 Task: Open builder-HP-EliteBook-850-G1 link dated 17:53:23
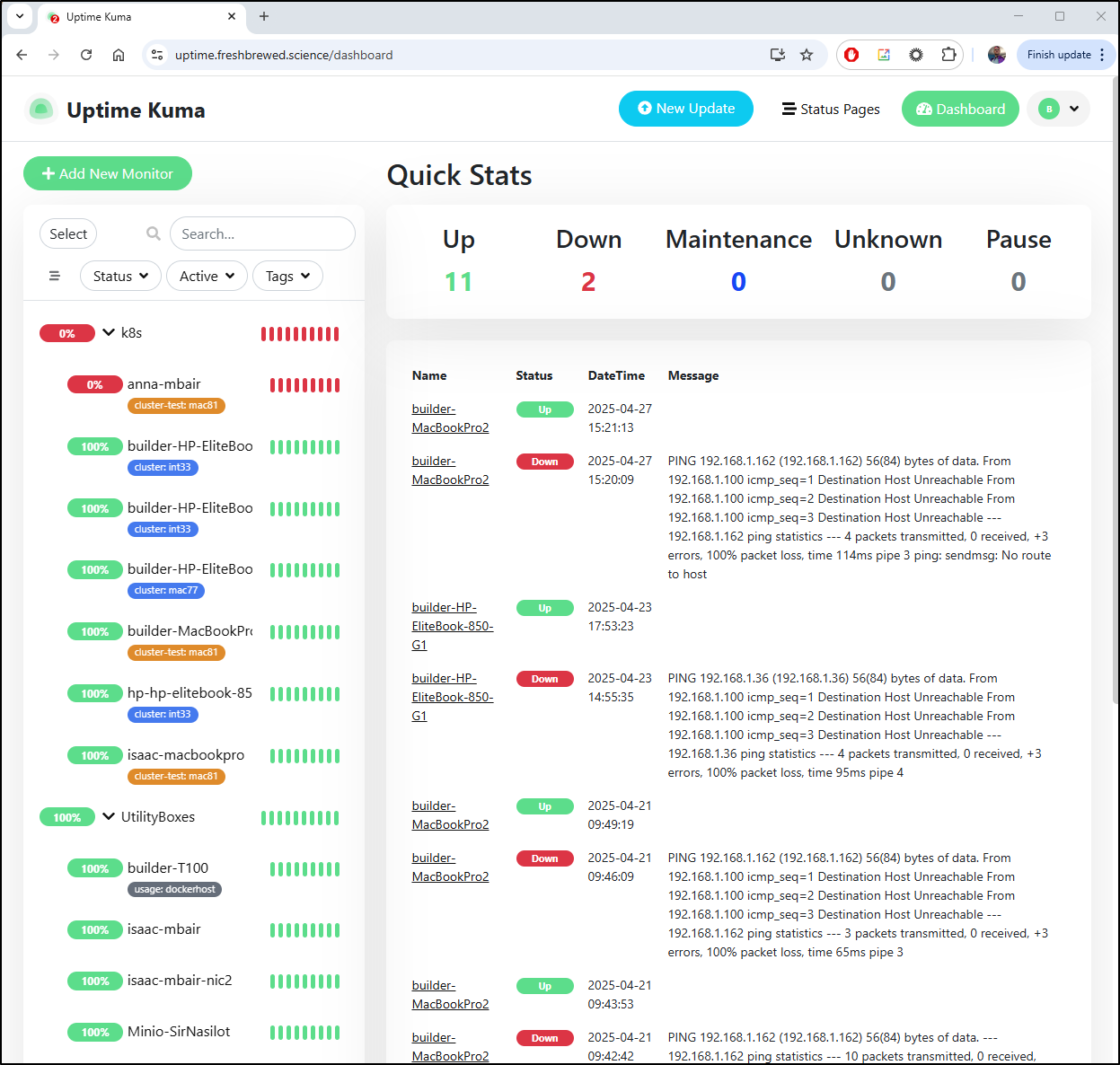click(453, 626)
